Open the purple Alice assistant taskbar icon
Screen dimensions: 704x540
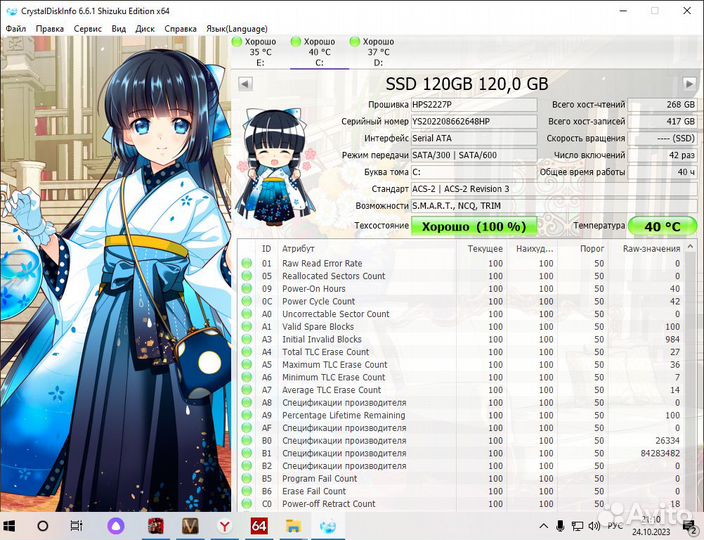pos(116,526)
